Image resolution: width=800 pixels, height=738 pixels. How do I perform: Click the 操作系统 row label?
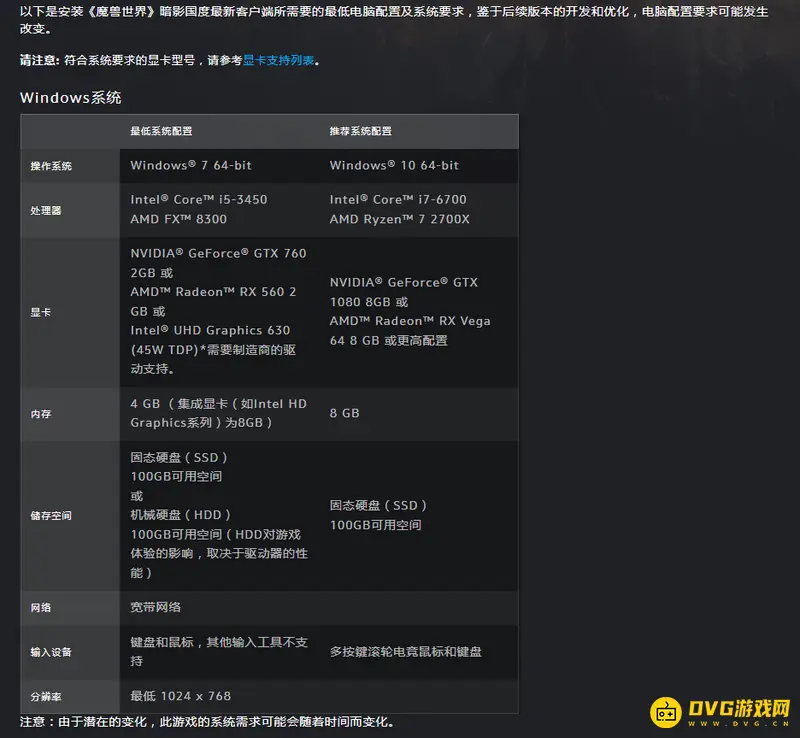pyautogui.click(x=51, y=166)
